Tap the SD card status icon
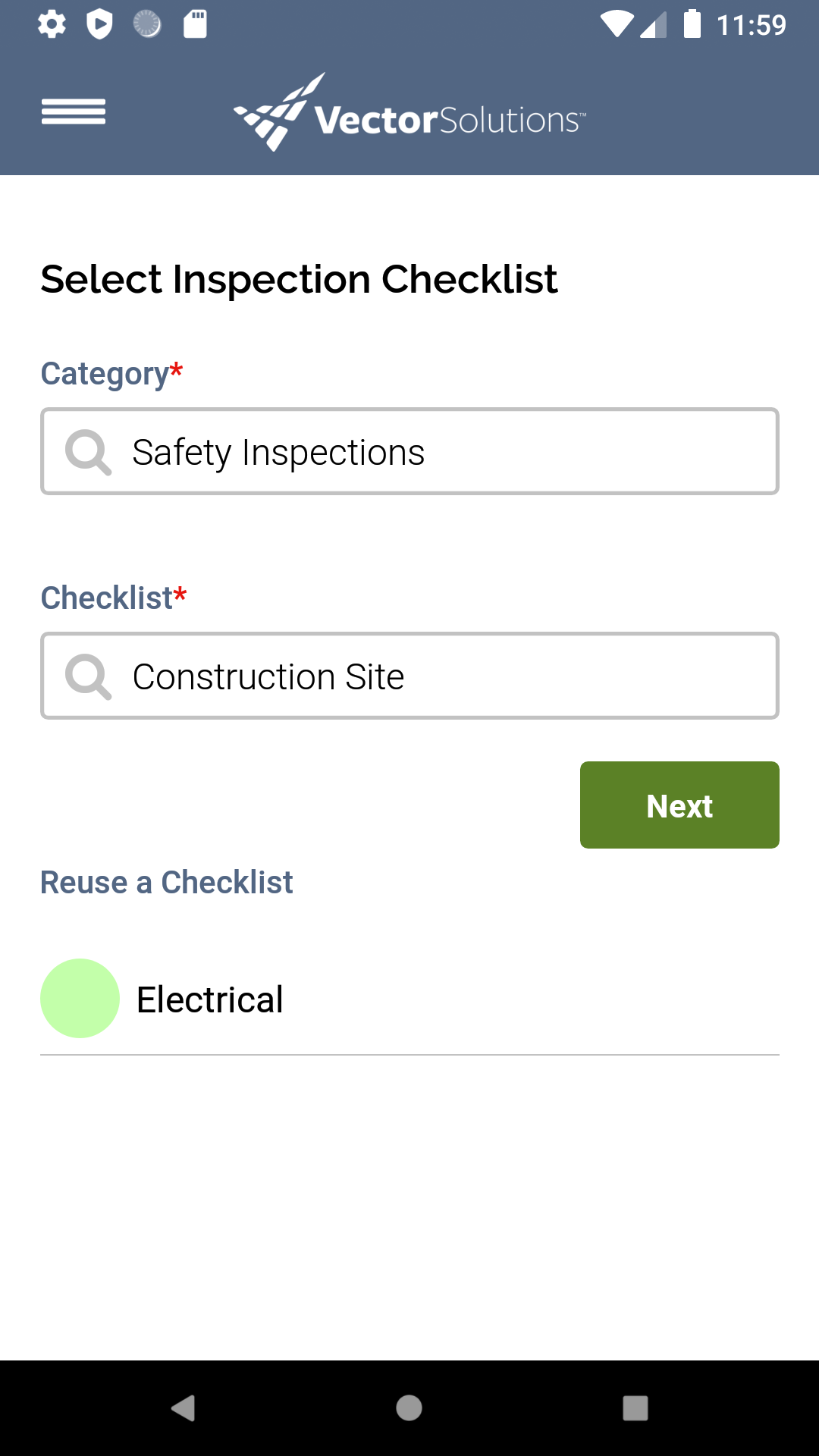 [195, 24]
